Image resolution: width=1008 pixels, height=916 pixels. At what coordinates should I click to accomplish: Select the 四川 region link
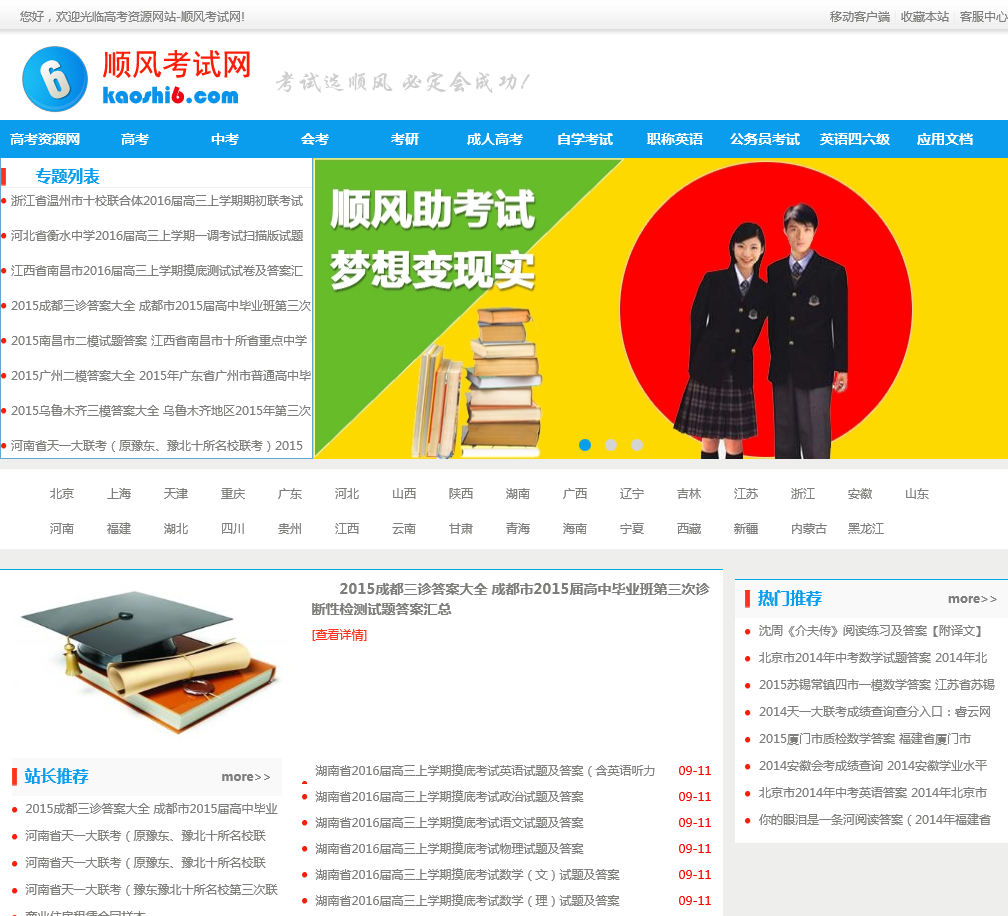233,528
